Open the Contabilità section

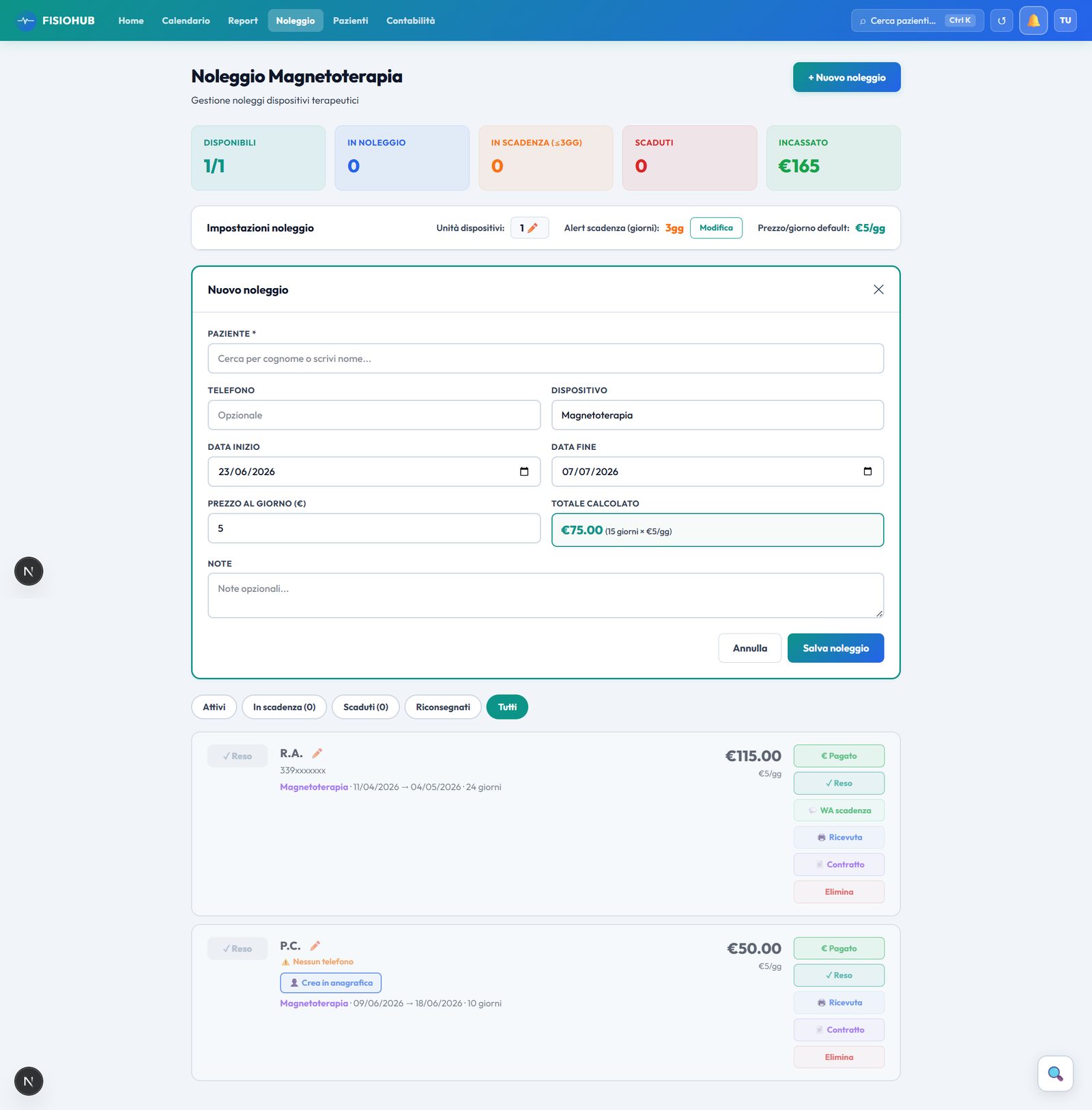click(410, 20)
